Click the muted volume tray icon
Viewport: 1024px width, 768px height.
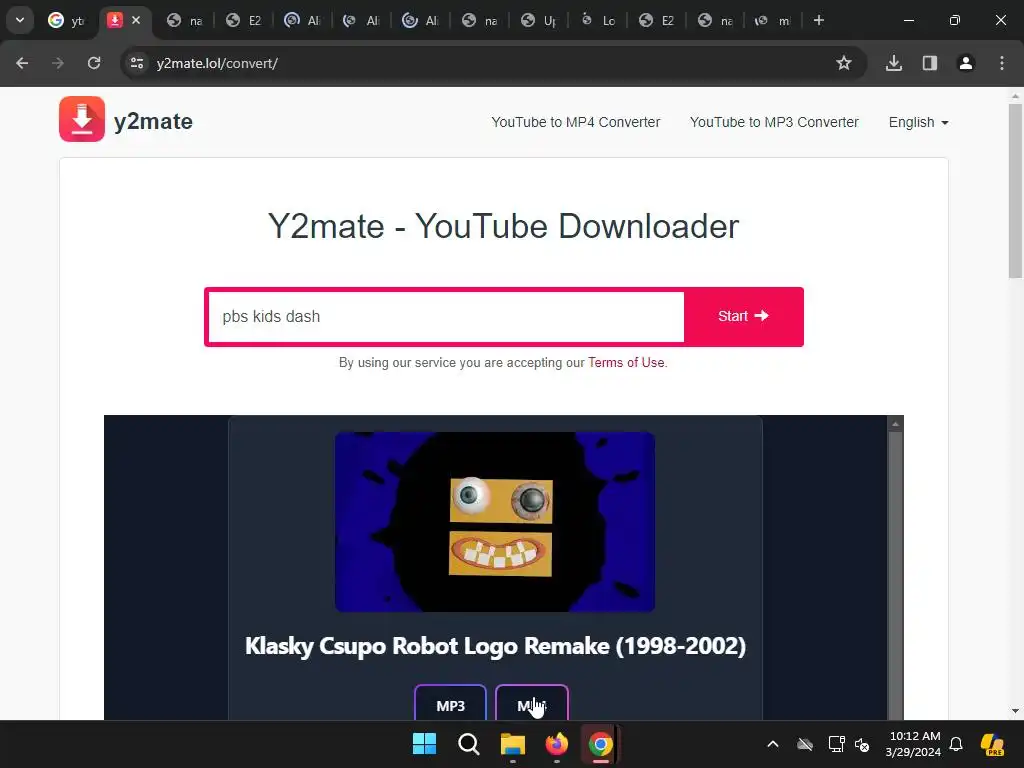(862, 744)
